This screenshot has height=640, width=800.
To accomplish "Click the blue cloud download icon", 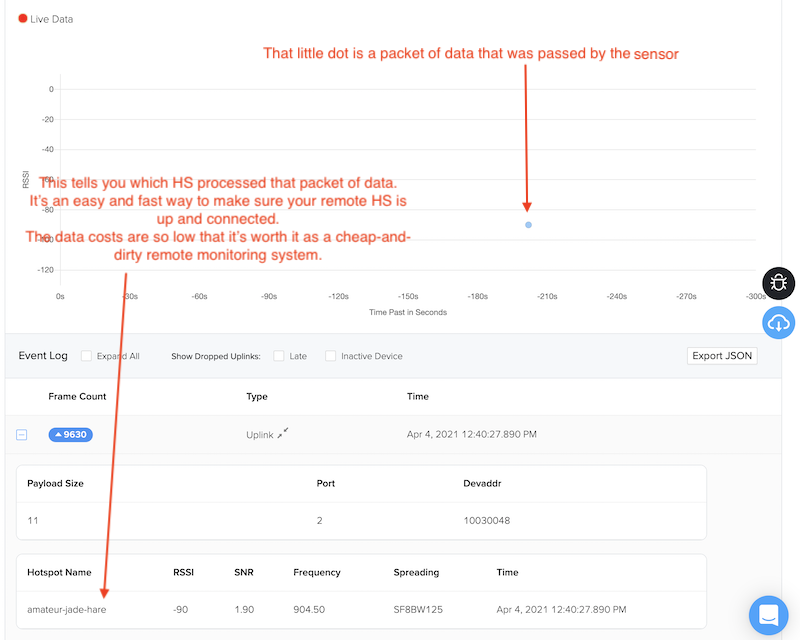I will [x=779, y=323].
